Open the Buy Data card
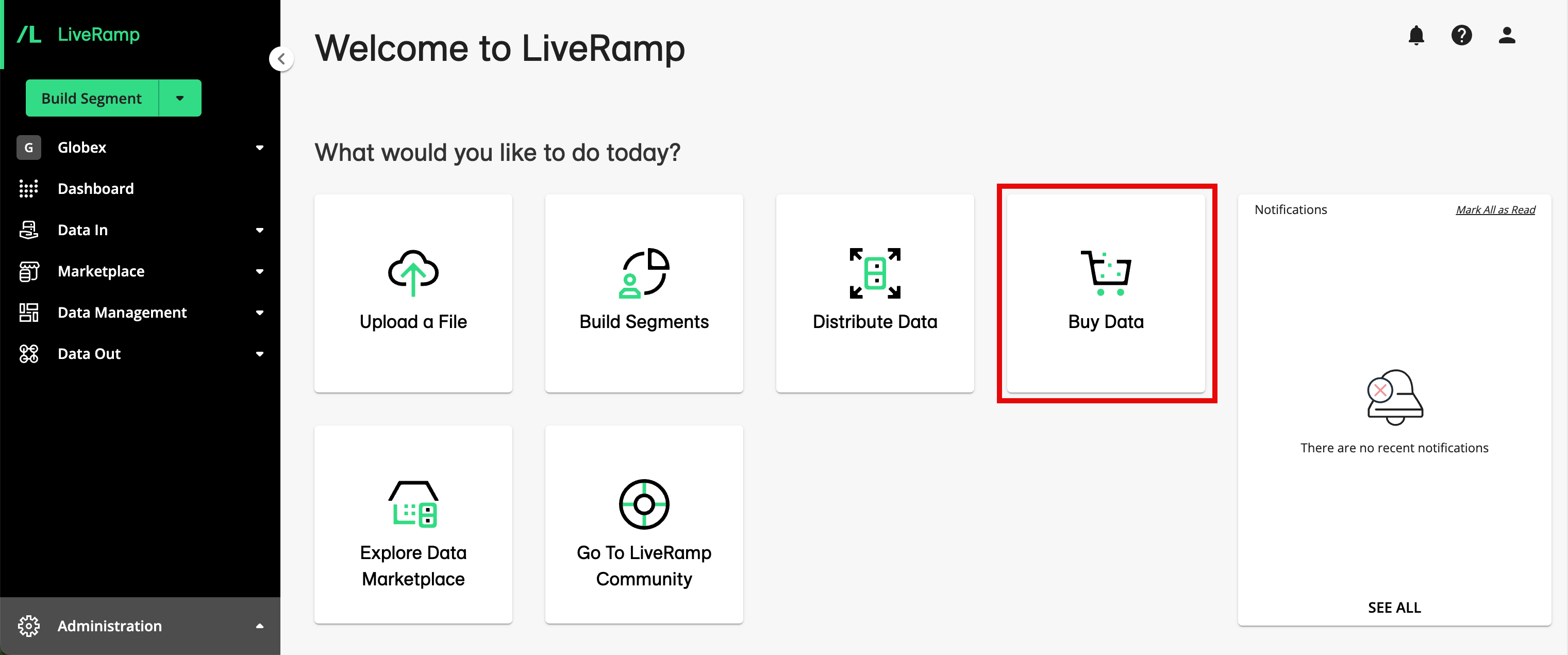This screenshot has height=655, width=1568. 1106,293
